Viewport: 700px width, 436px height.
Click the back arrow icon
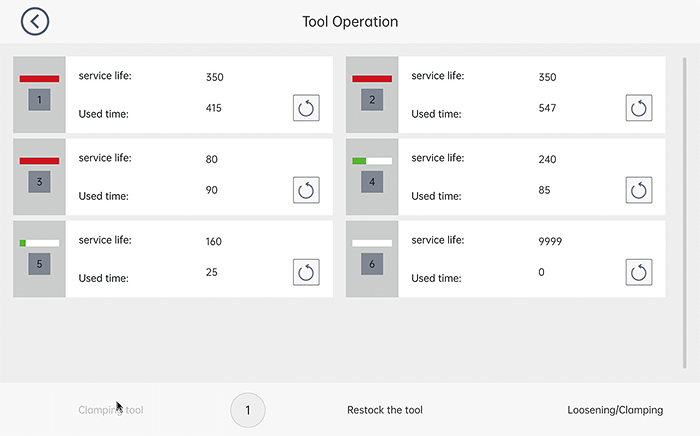(x=35, y=21)
